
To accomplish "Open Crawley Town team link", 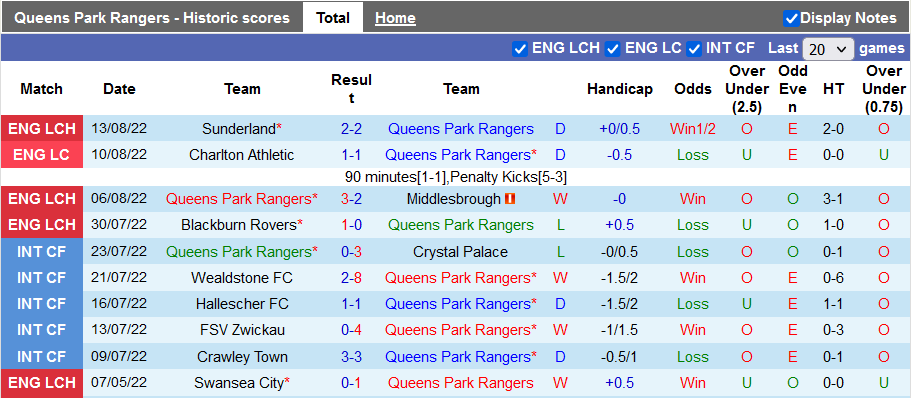I will pos(242,357).
